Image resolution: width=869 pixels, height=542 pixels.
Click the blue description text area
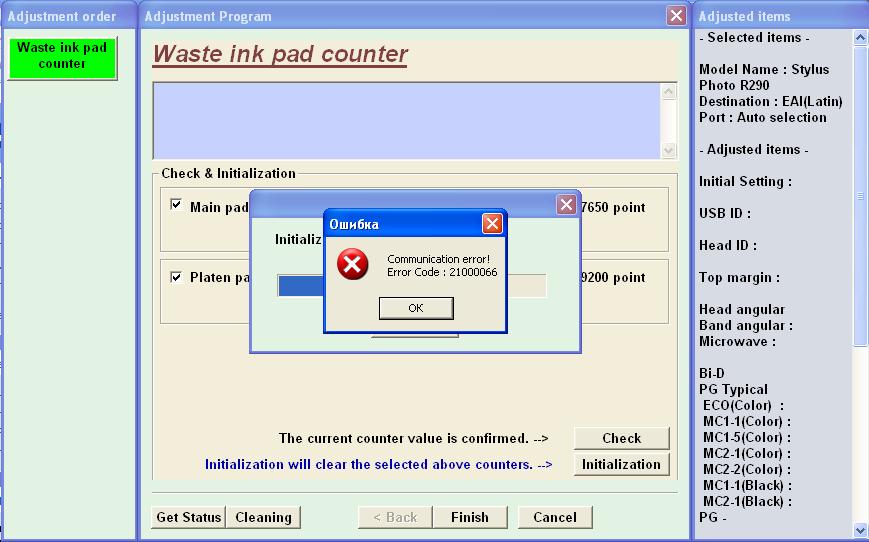pyautogui.click(x=407, y=121)
